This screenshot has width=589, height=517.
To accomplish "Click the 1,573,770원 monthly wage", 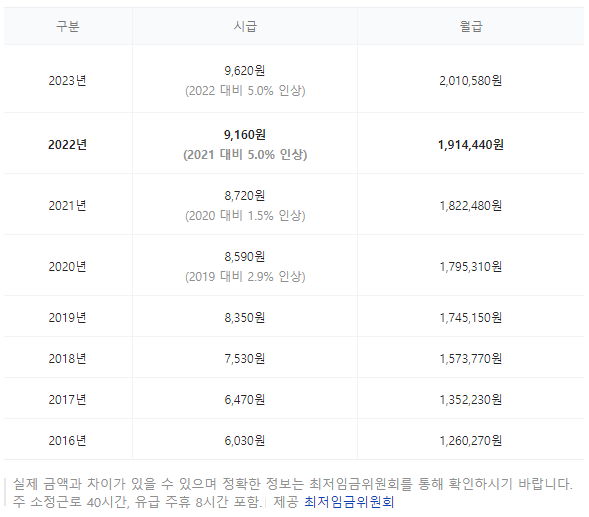I will tap(471, 359).
